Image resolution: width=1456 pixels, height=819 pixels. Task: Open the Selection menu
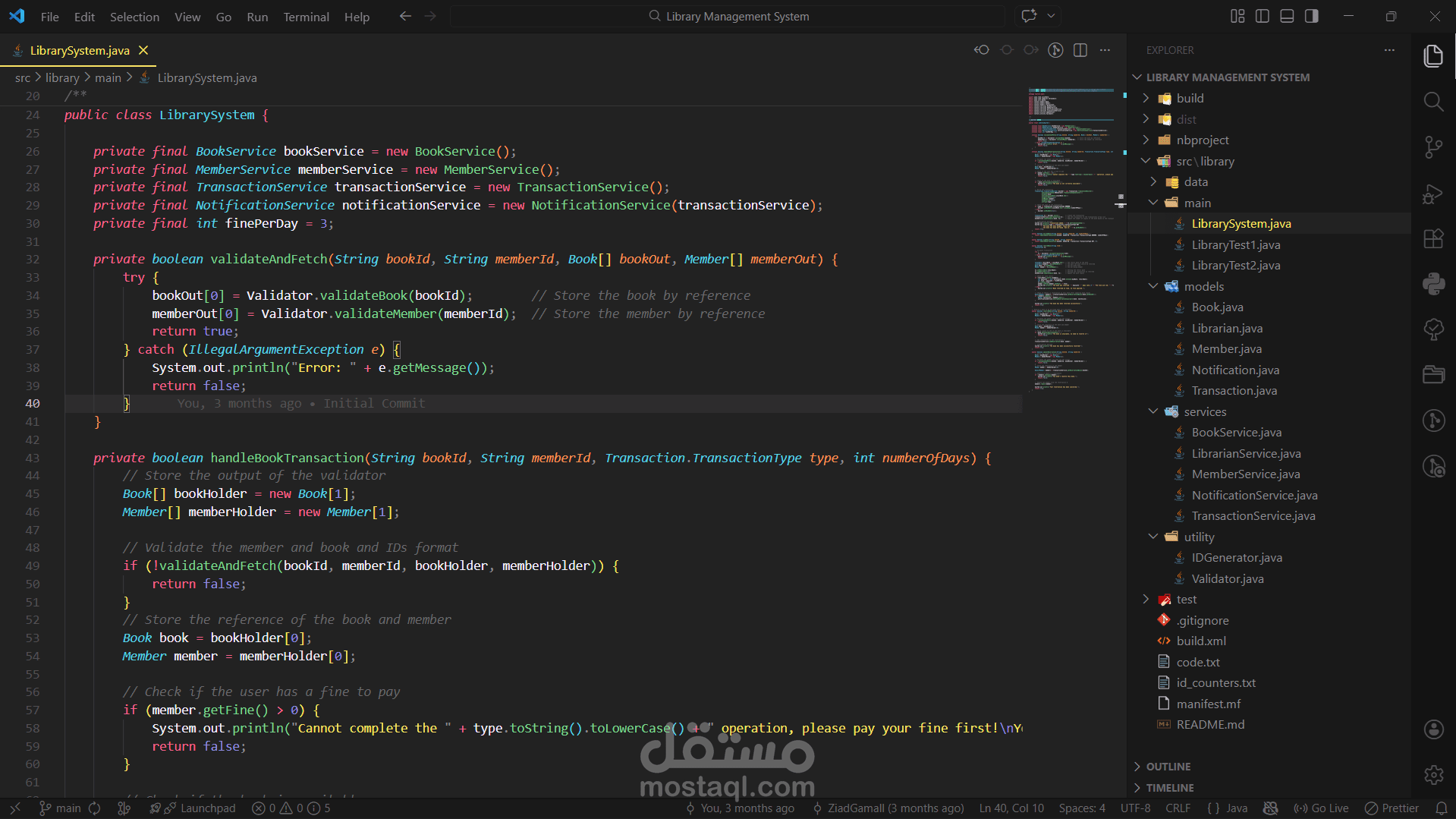click(134, 17)
